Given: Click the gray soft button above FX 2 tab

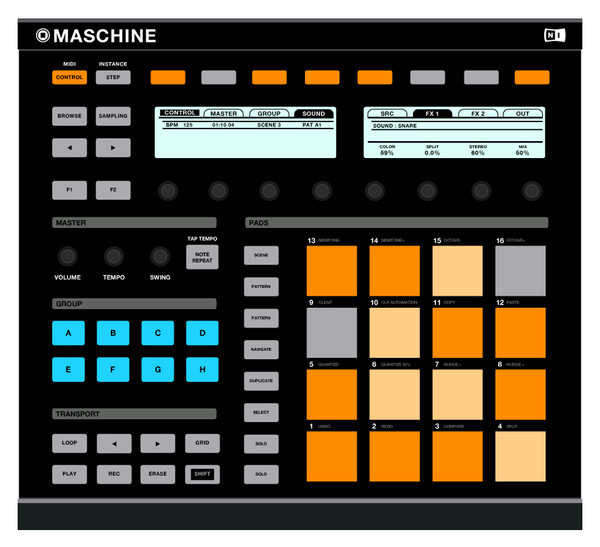Looking at the screenshot, I should tap(481, 77).
